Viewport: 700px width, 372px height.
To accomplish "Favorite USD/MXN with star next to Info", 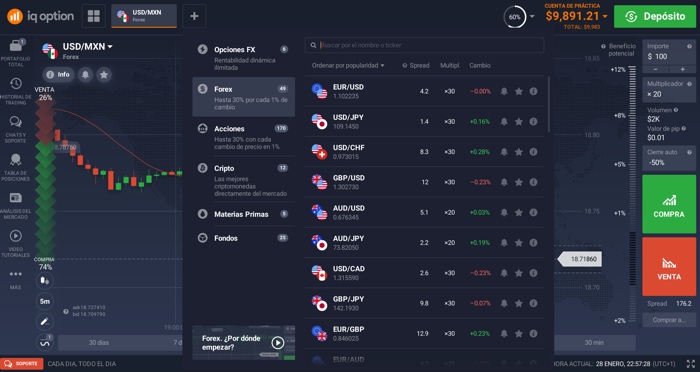I will [104, 75].
